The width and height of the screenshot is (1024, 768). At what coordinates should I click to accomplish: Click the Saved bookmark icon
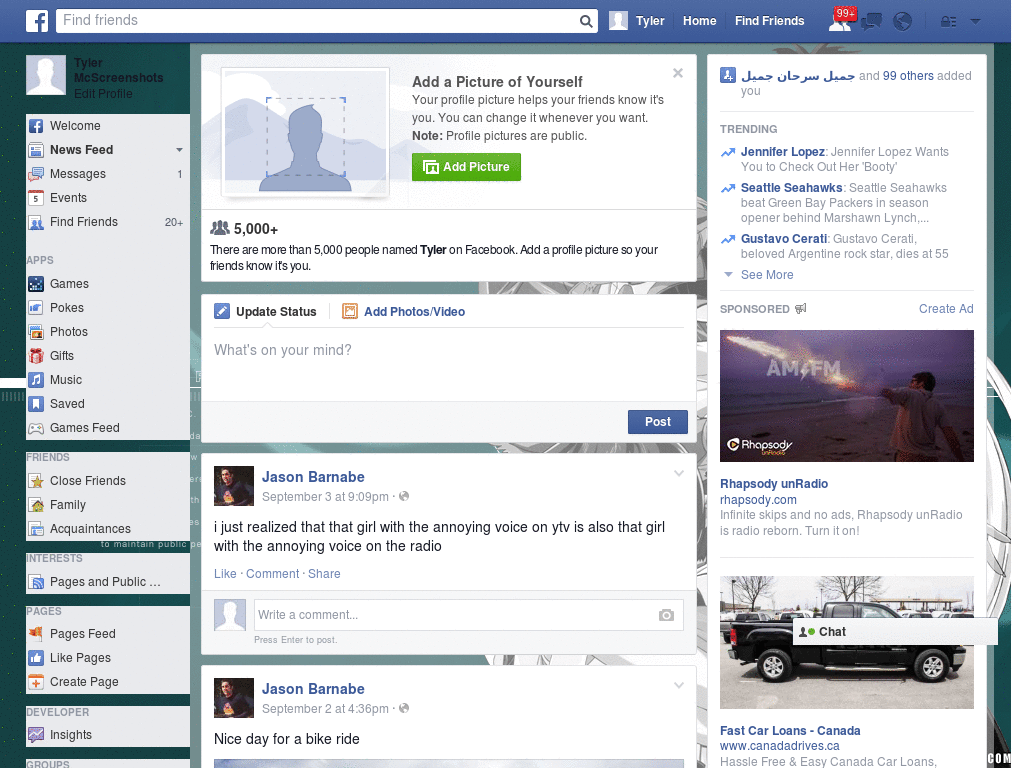tap(36, 404)
